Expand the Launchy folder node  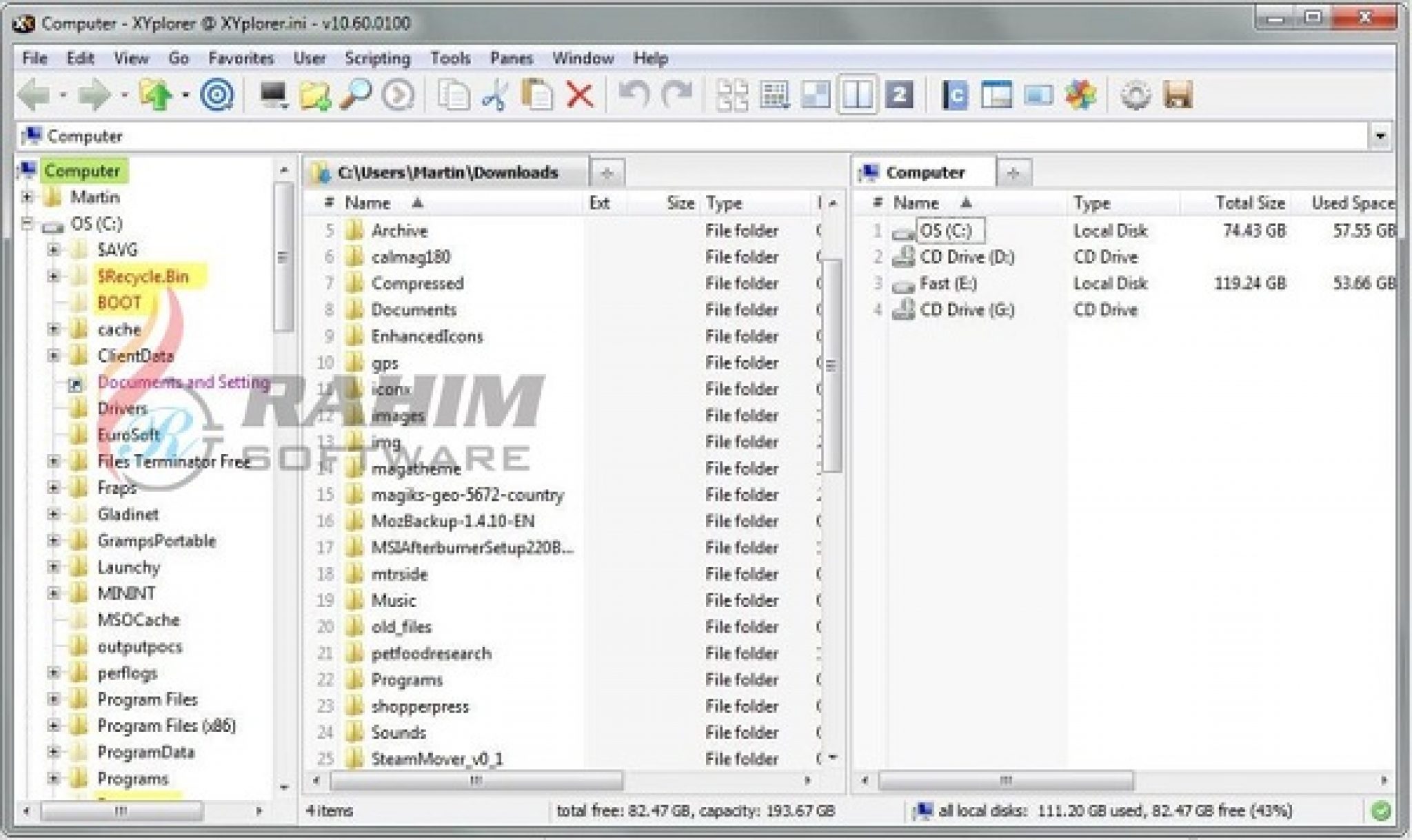coord(54,567)
